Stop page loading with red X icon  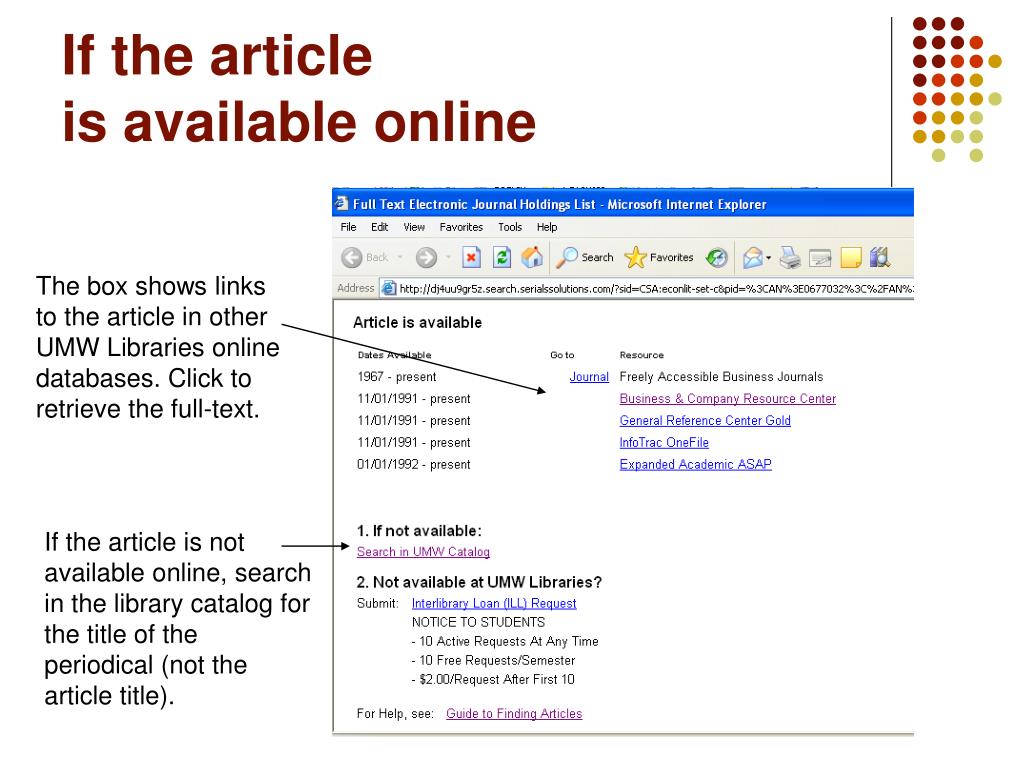[x=471, y=257]
